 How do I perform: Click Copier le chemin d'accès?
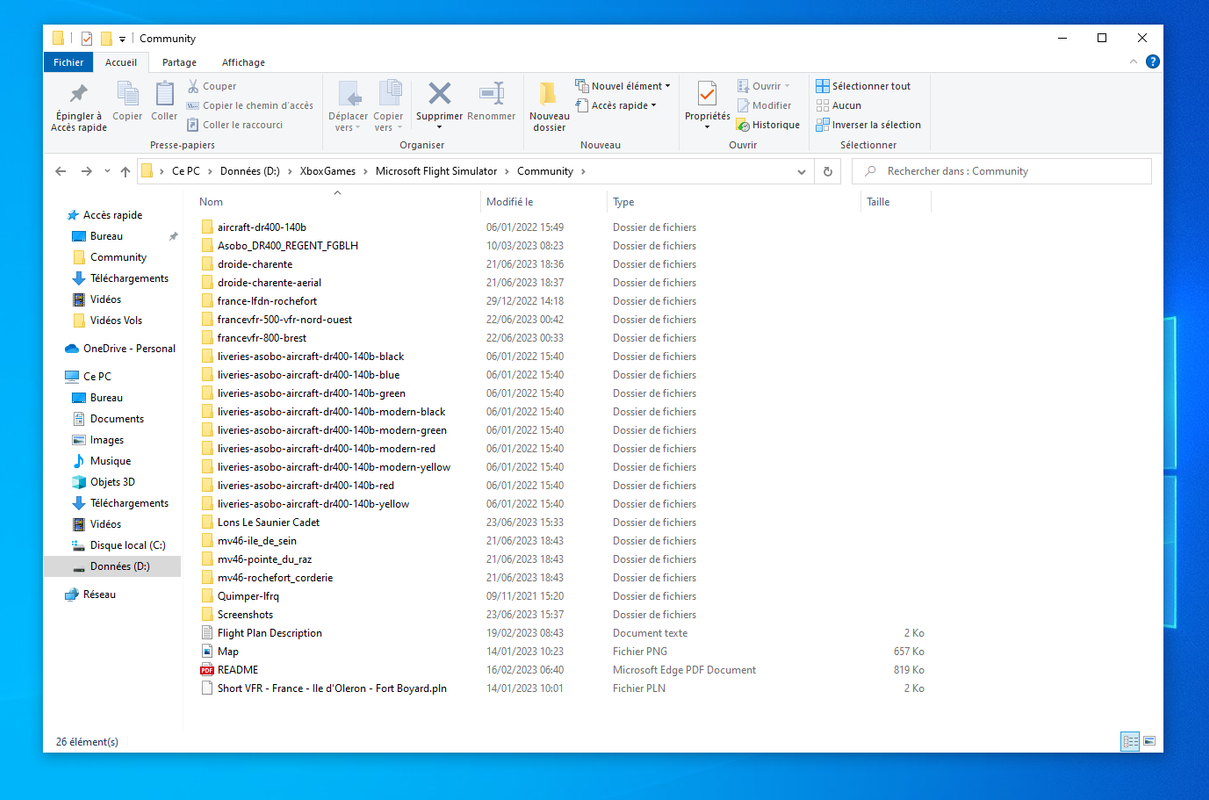point(250,105)
